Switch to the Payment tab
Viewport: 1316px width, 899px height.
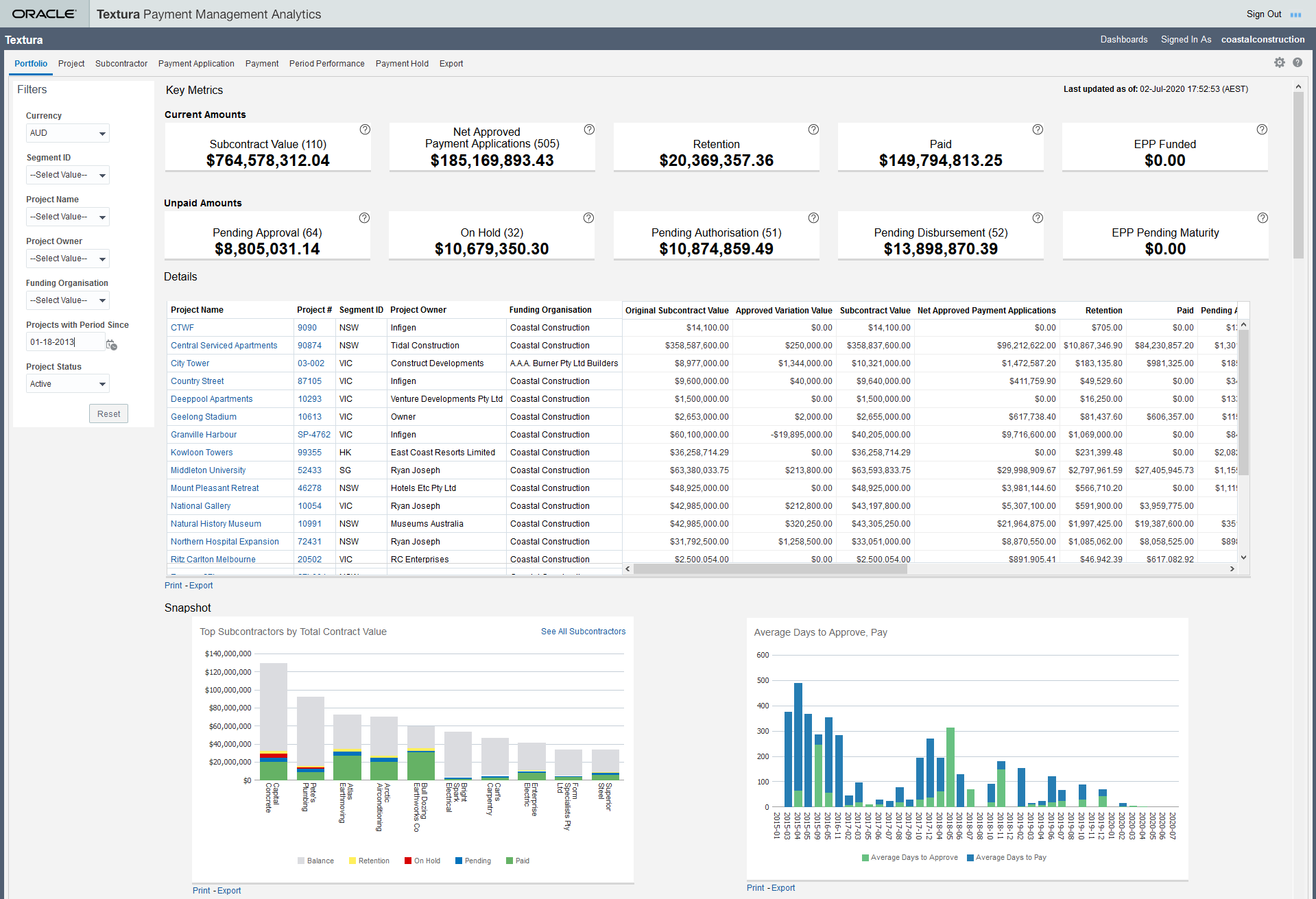262,64
